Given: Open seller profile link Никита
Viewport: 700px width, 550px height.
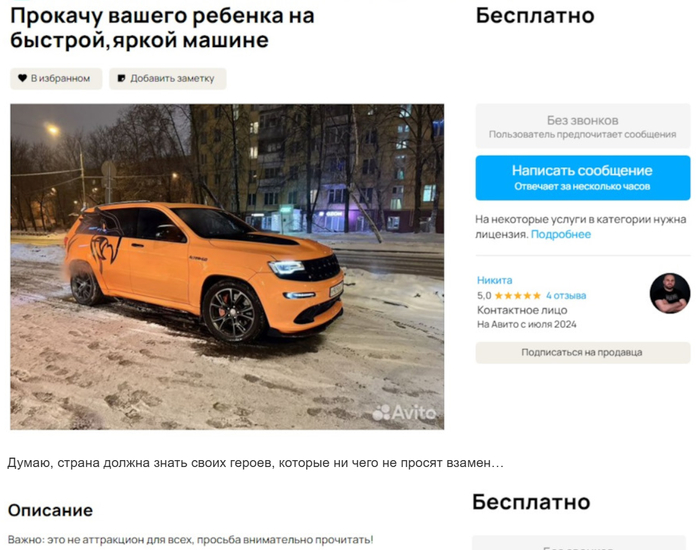Looking at the screenshot, I should click(x=495, y=280).
